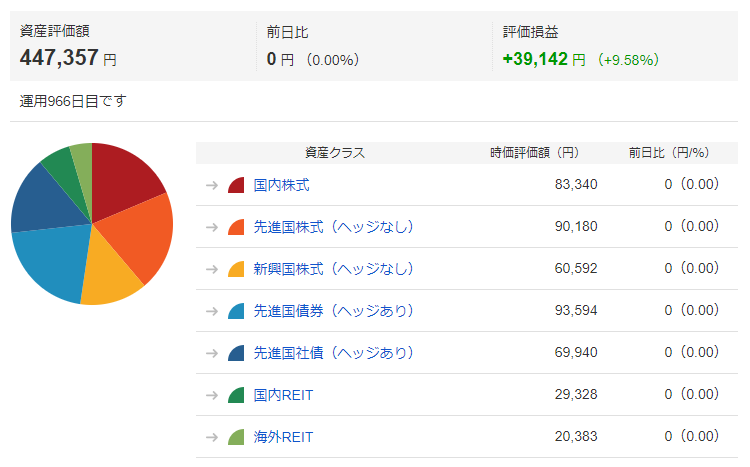Screen dimensions: 750x467
Task: Click the red 国内株式 color icon
Action: pos(236,185)
